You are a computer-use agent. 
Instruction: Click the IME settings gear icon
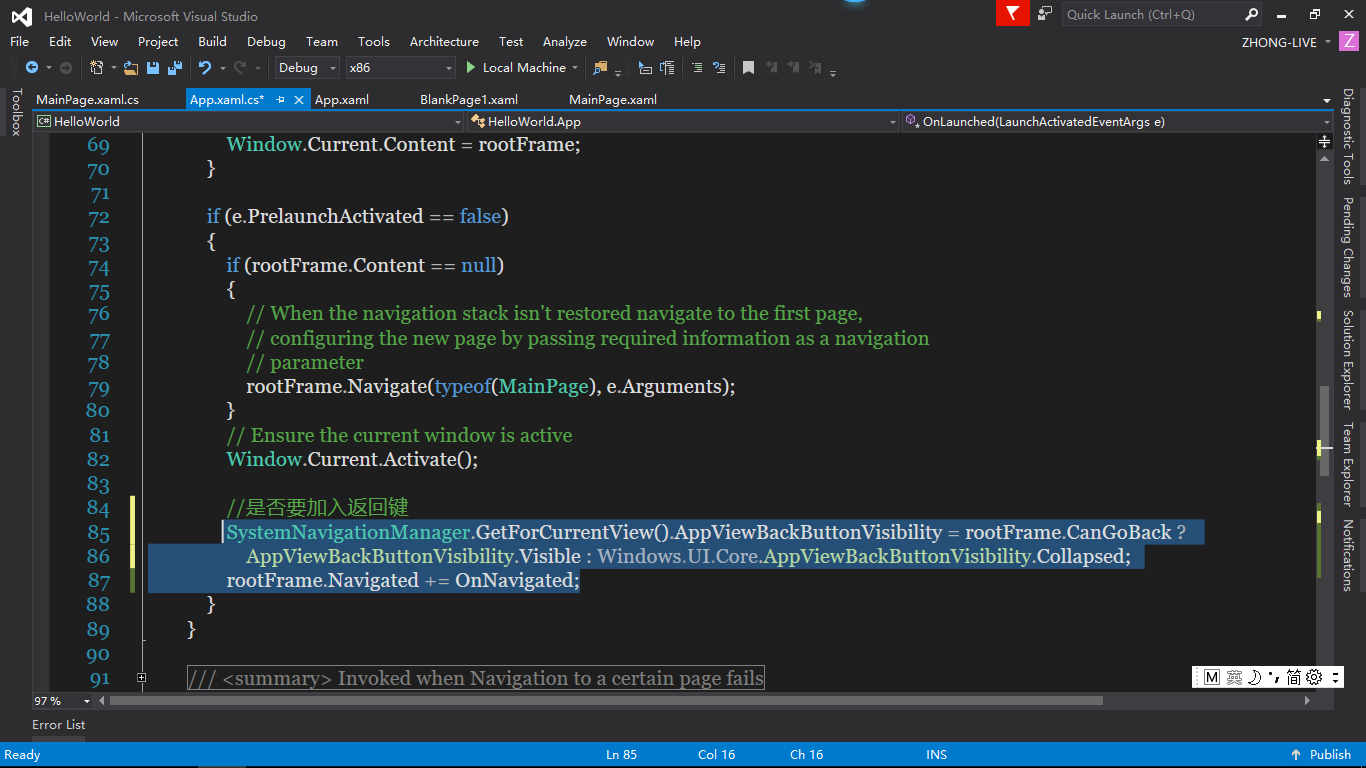[x=1314, y=677]
